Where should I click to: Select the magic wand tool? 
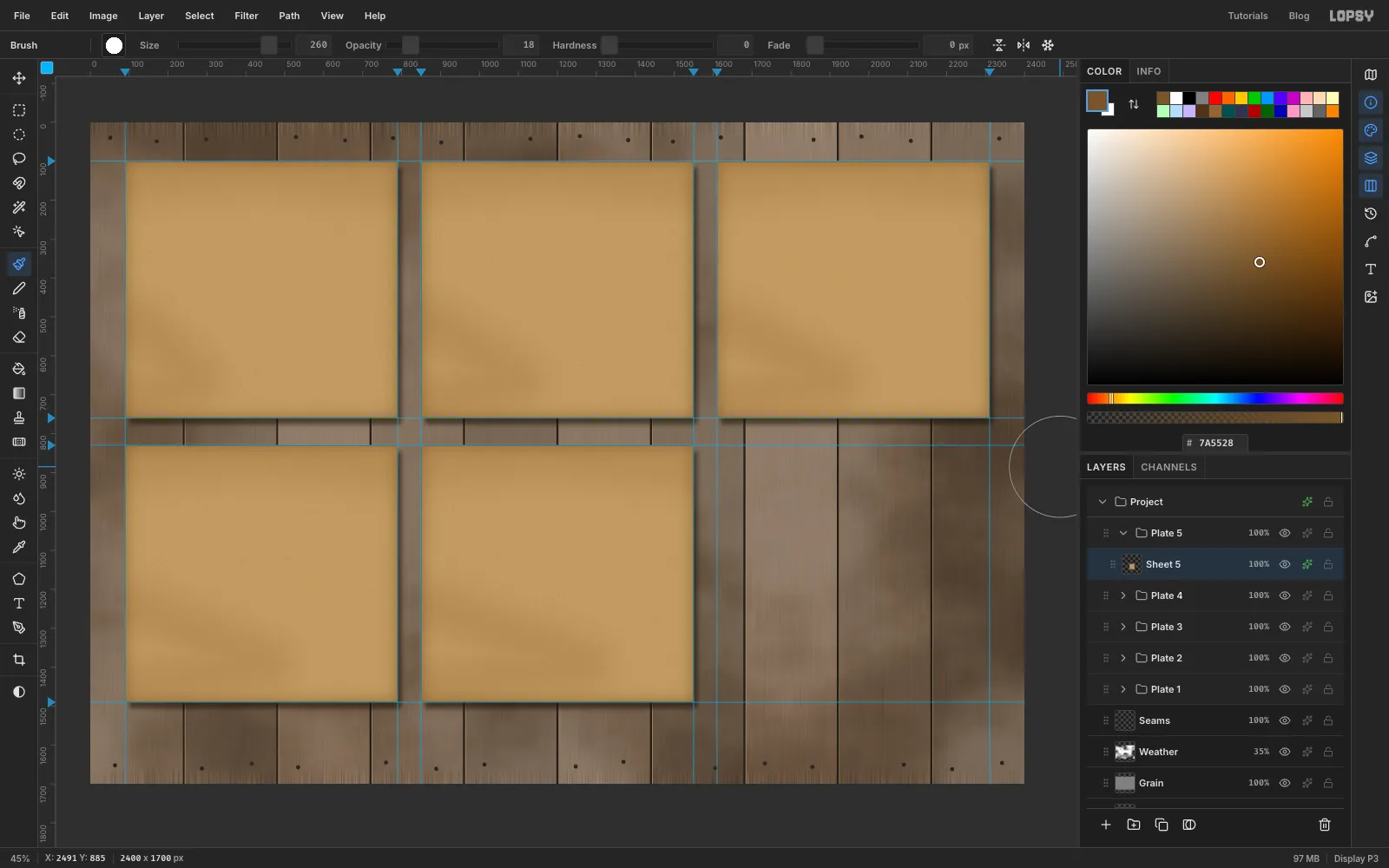pyautogui.click(x=19, y=207)
